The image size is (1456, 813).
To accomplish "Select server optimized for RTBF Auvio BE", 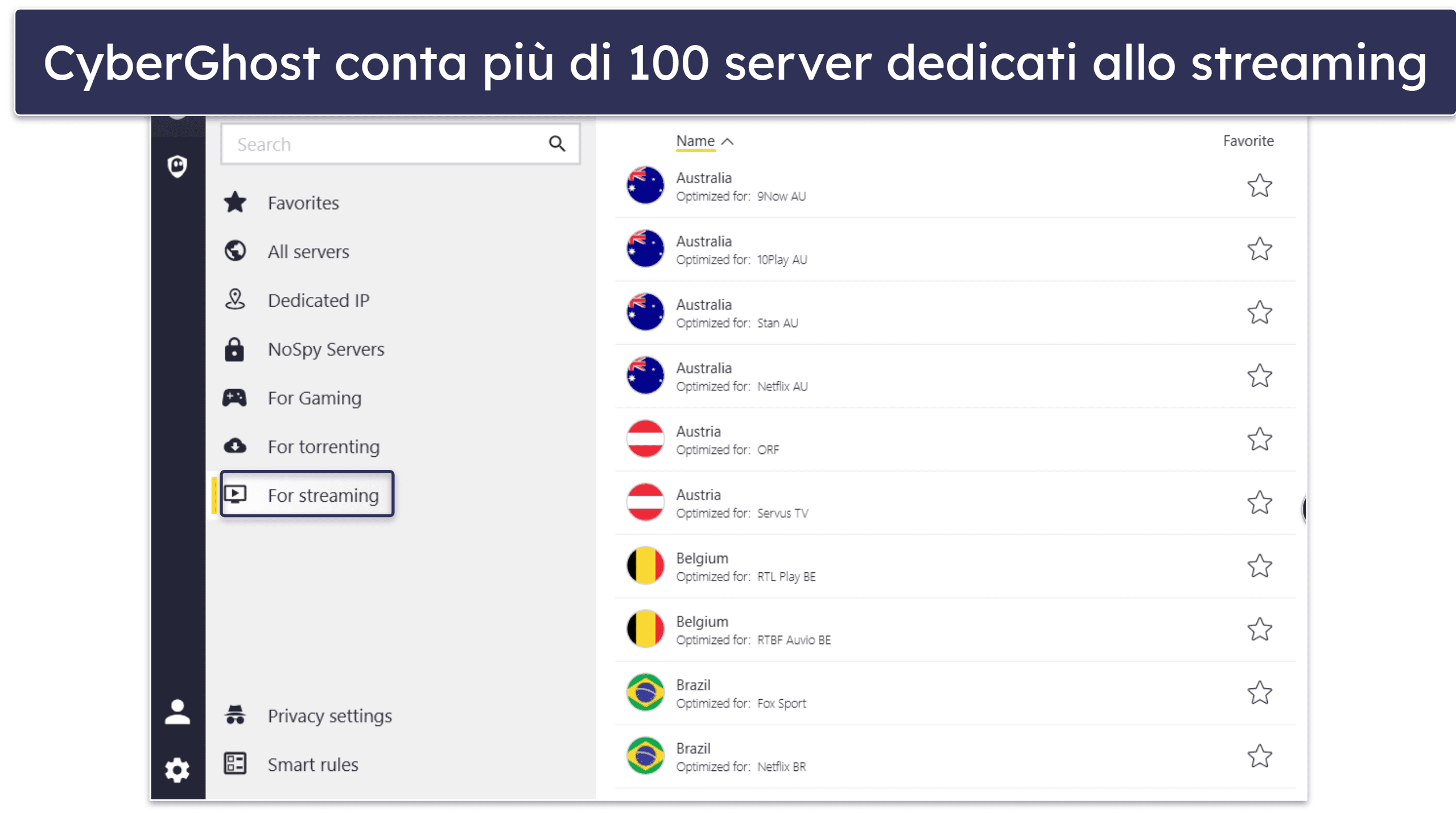I will (x=955, y=630).
